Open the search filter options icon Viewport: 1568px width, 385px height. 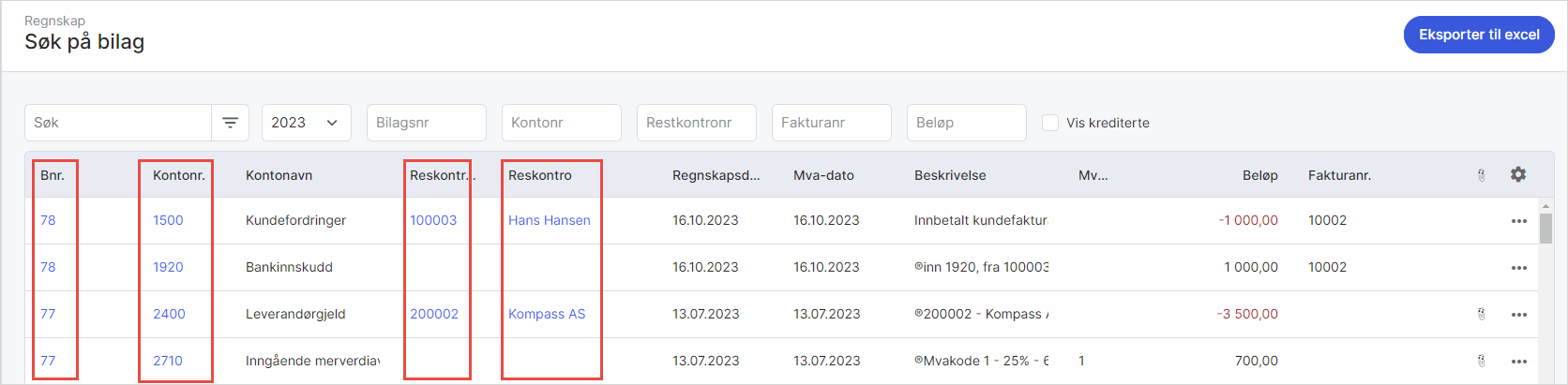coord(230,123)
